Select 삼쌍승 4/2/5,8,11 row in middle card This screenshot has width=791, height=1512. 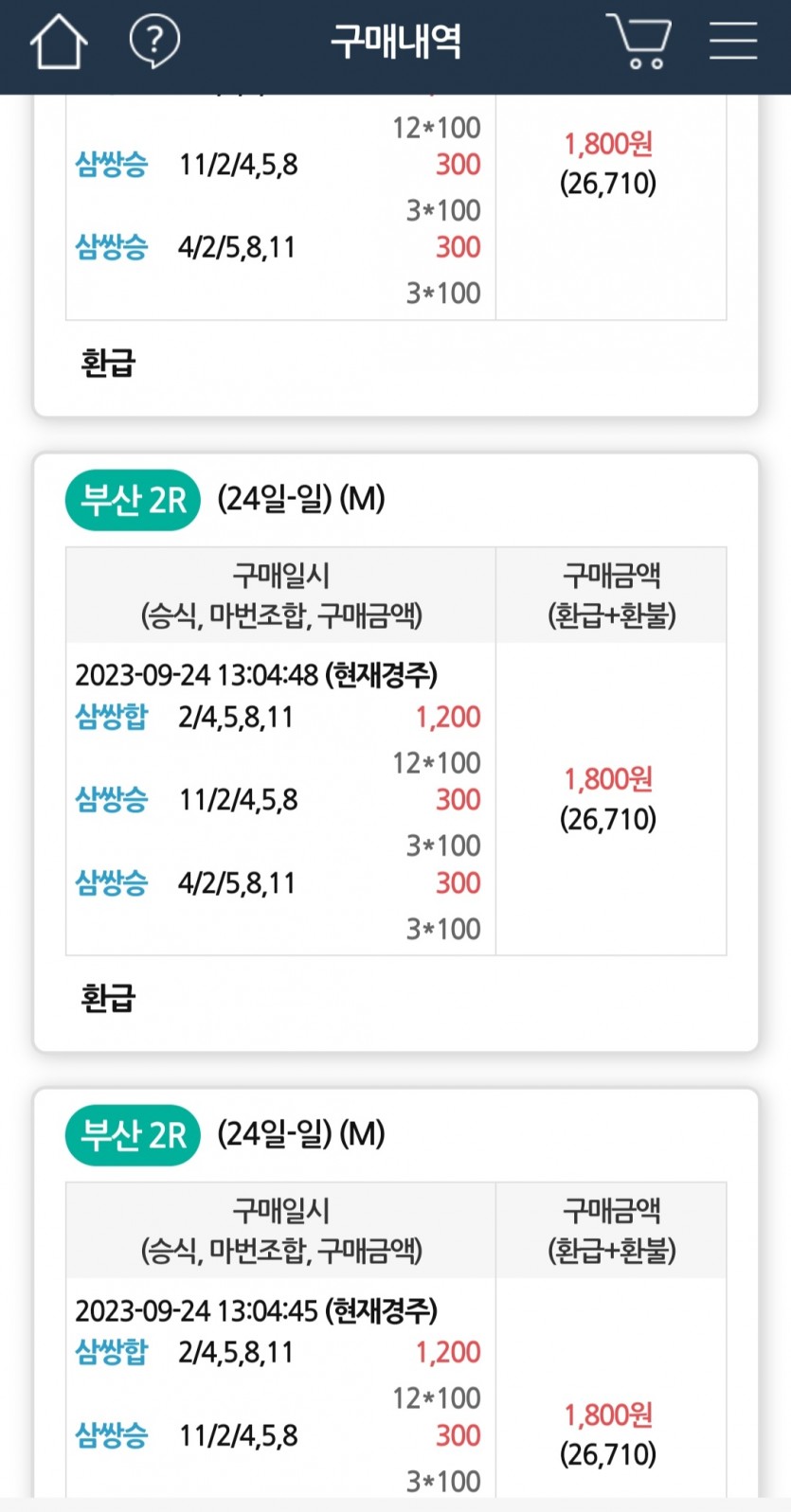click(279, 883)
